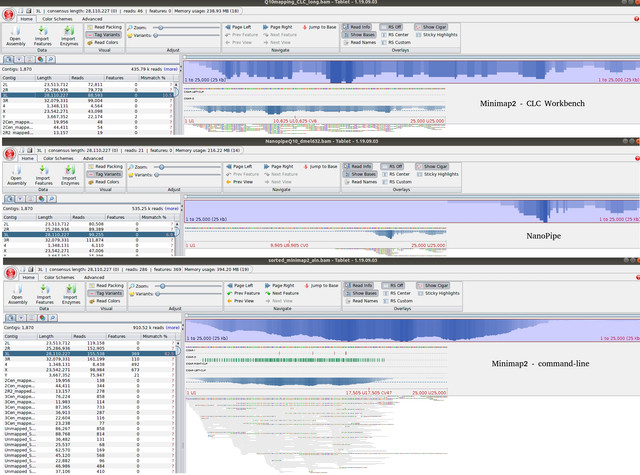The width and height of the screenshot is (640, 475).
Task: Click Jump to Base in middle window
Action: point(320,166)
